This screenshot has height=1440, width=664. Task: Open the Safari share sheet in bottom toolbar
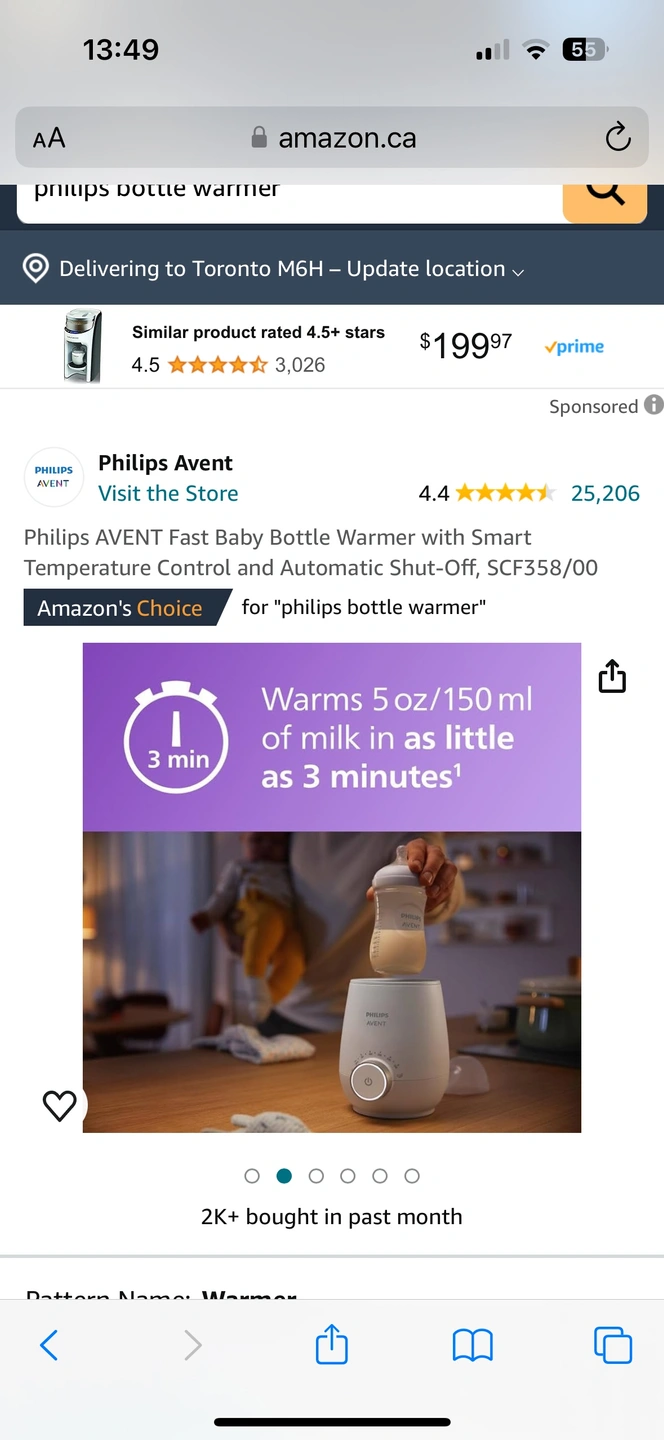point(332,1344)
